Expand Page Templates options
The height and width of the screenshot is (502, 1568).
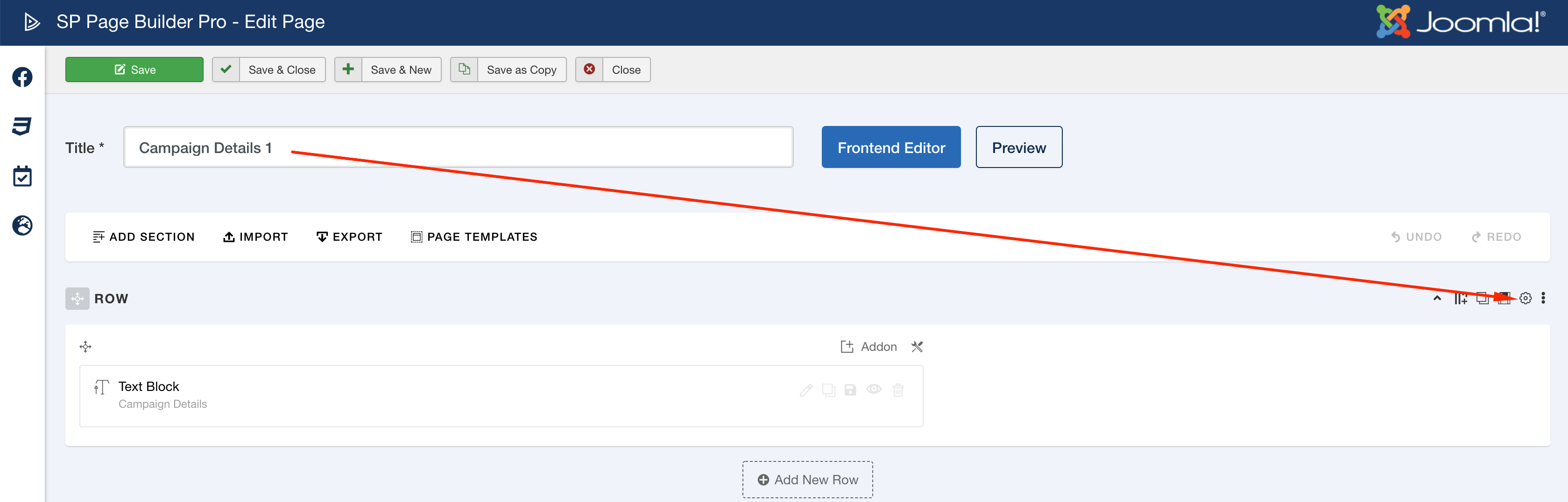474,237
